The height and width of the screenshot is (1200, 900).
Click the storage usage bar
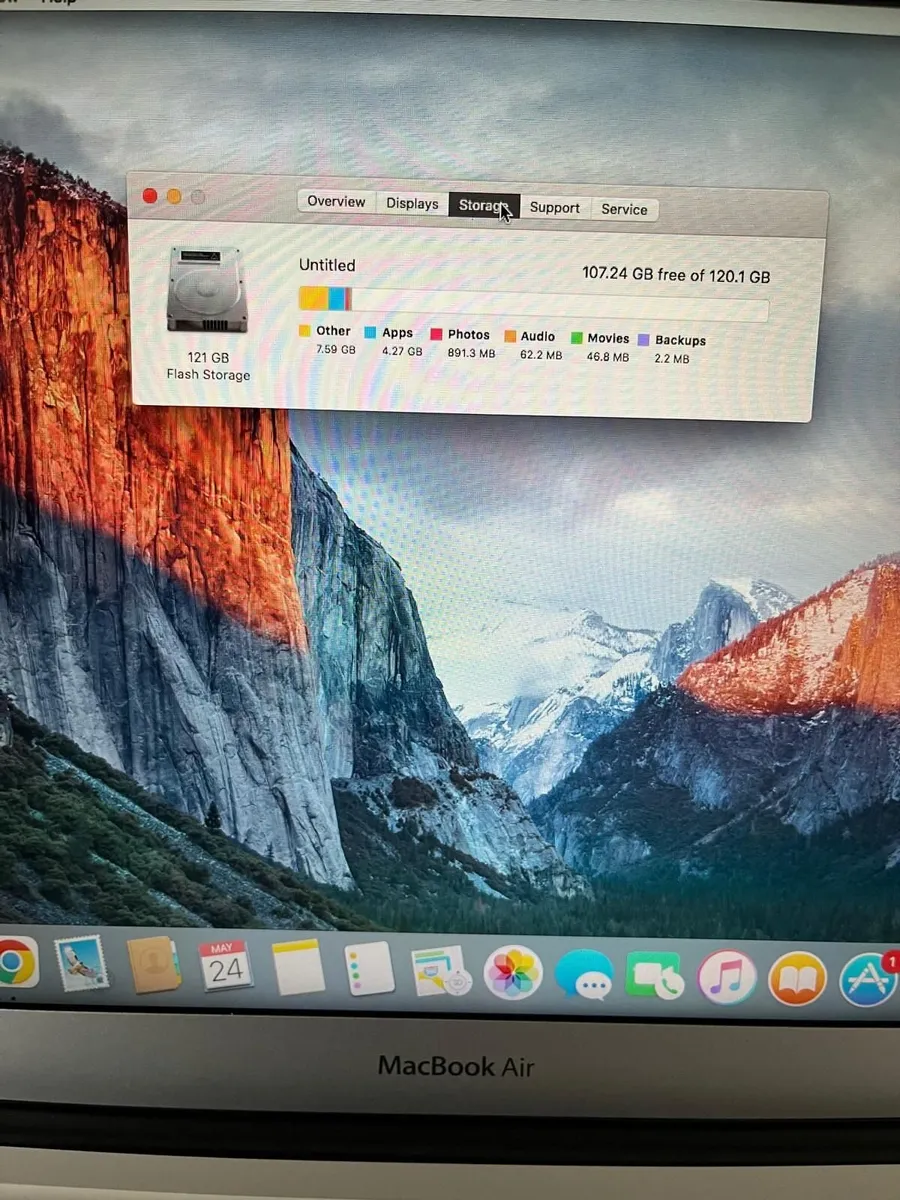[x=533, y=304]
